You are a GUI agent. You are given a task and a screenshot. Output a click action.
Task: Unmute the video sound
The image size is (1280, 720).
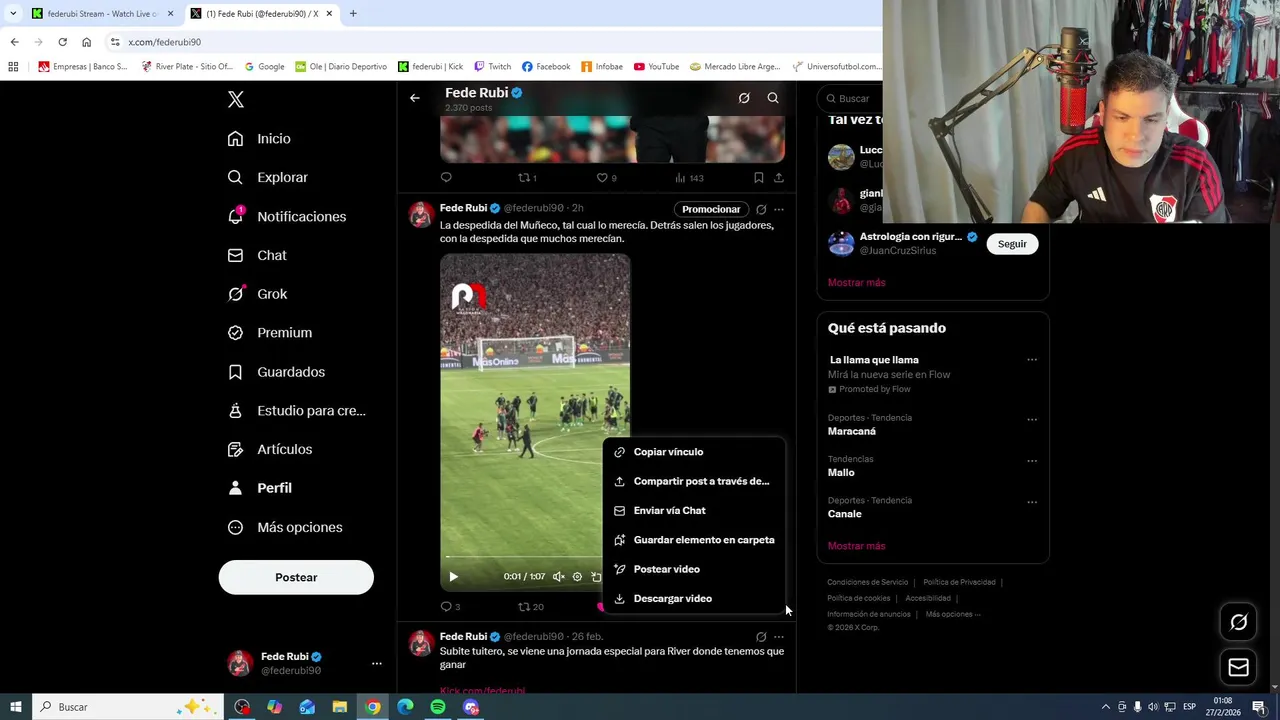[x=559, y=577]
